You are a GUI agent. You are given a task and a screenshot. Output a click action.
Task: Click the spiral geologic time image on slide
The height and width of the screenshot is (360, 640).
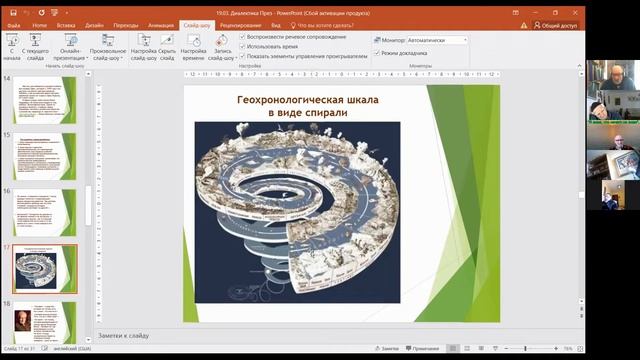coord(298,212)
